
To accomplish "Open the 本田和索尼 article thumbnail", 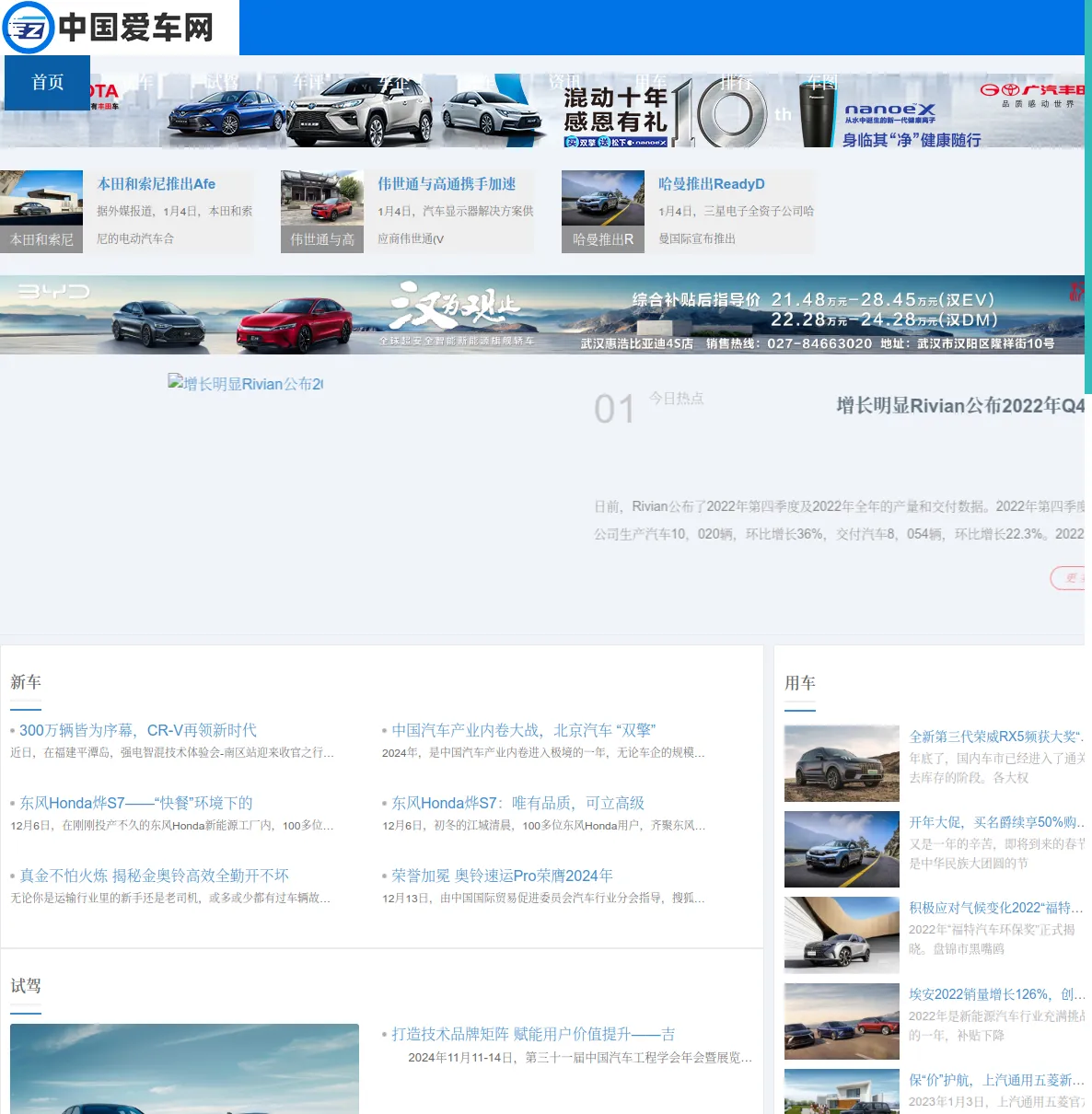I will pyautogui.click(x=41, y=212).
